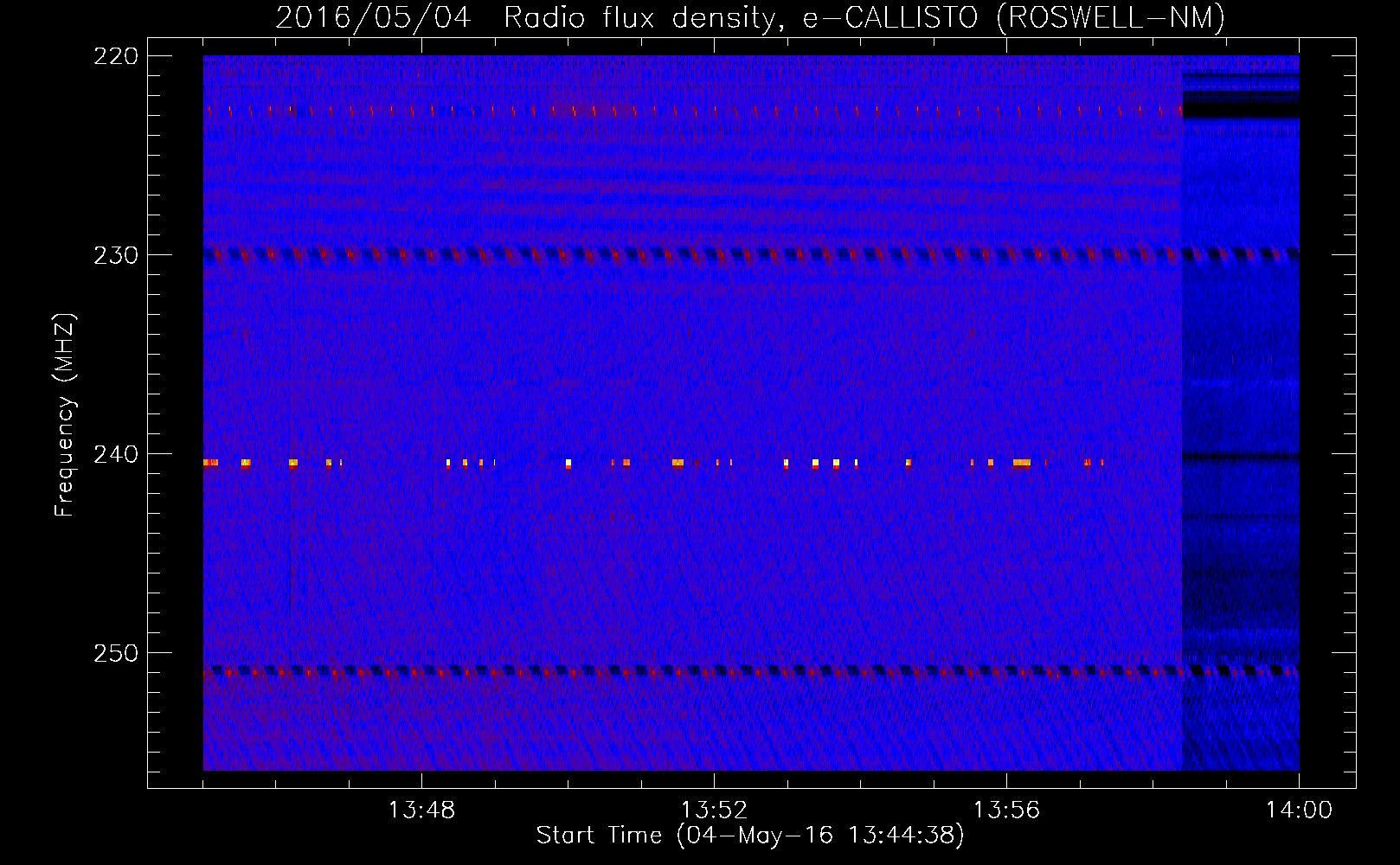Click the 230 frequency tick label
This screenshot has width=1400, height=865.
point(116,255)
